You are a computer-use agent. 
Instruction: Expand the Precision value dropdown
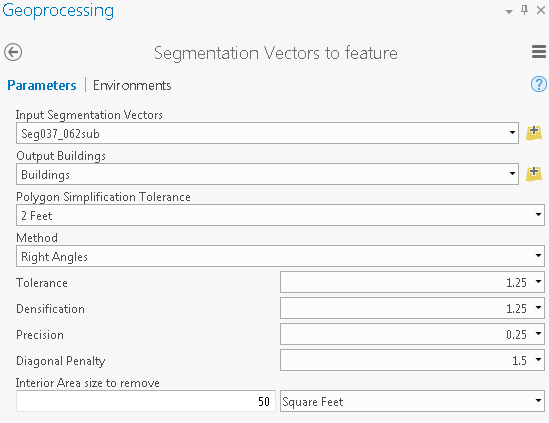(x=538, y=334)
